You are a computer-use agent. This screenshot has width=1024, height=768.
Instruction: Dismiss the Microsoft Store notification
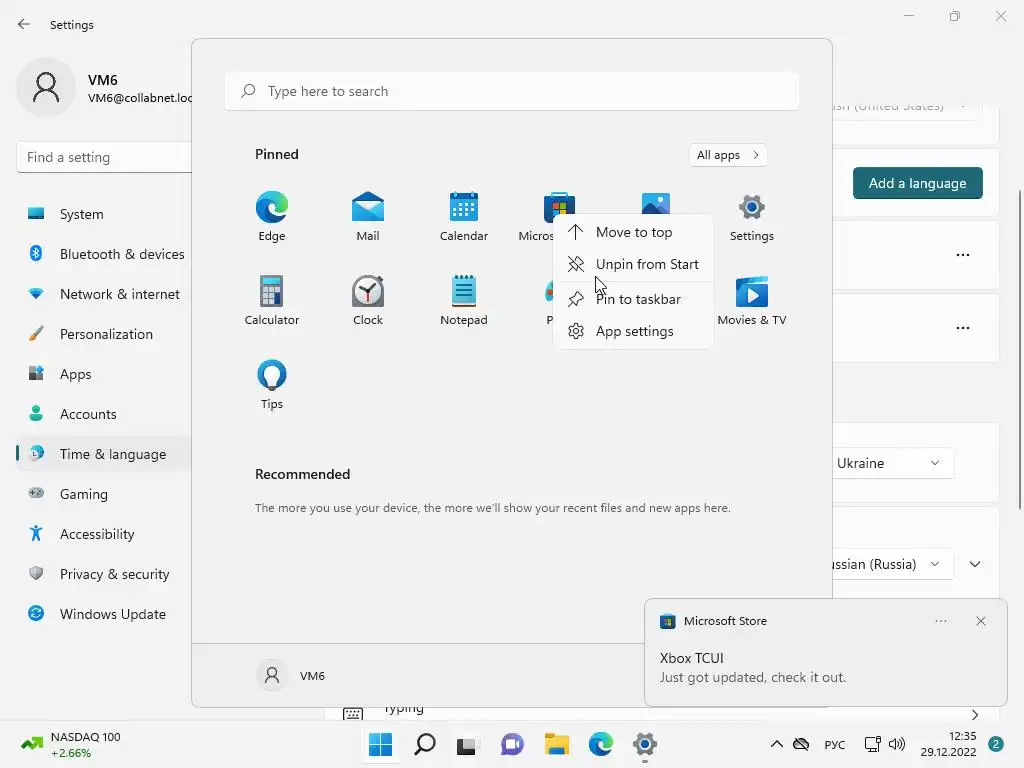coord(980,621)
